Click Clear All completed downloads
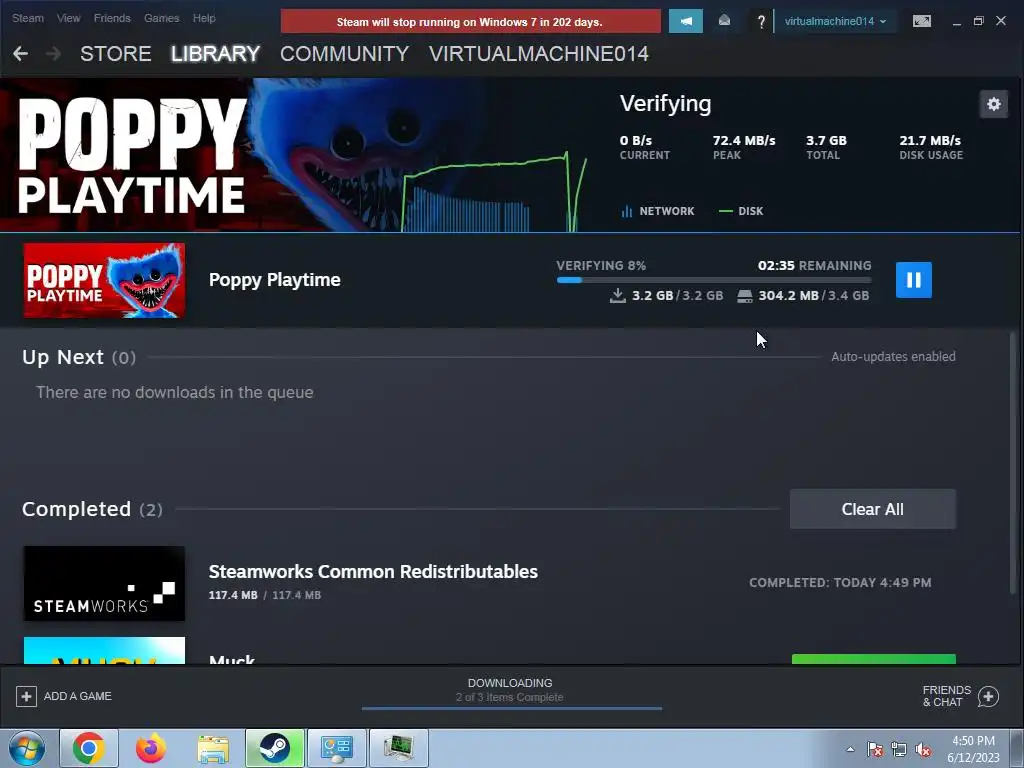This screenshot has width=1024, height=768. click(872, 509)
